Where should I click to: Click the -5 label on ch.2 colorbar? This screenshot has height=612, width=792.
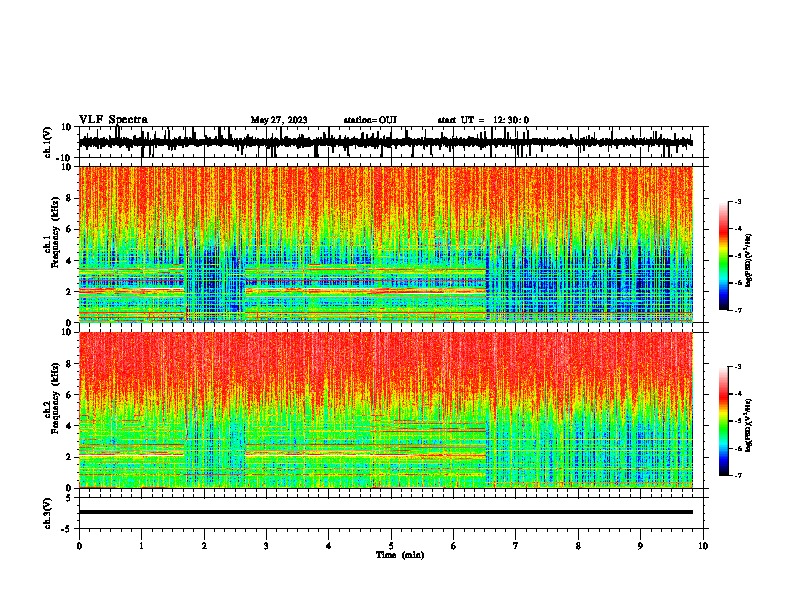738,421
